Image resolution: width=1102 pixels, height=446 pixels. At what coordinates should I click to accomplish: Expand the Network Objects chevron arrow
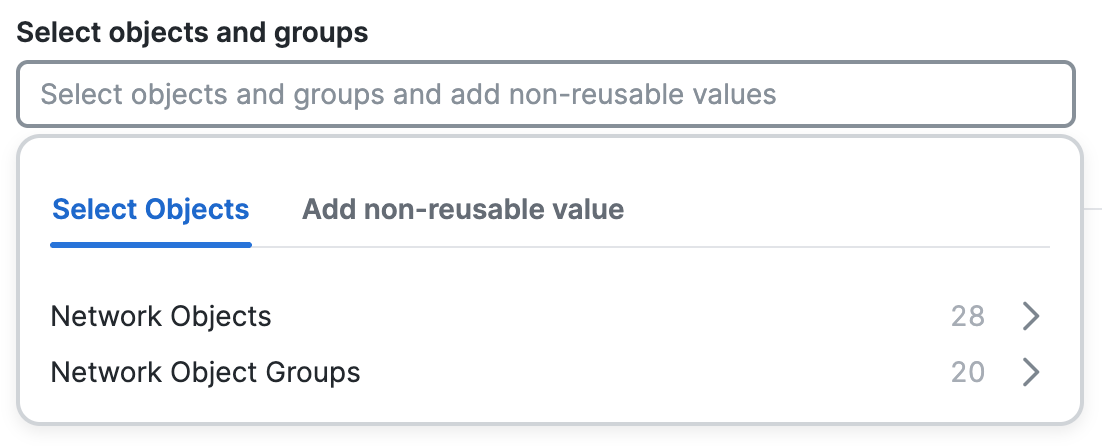point(1032,317)
